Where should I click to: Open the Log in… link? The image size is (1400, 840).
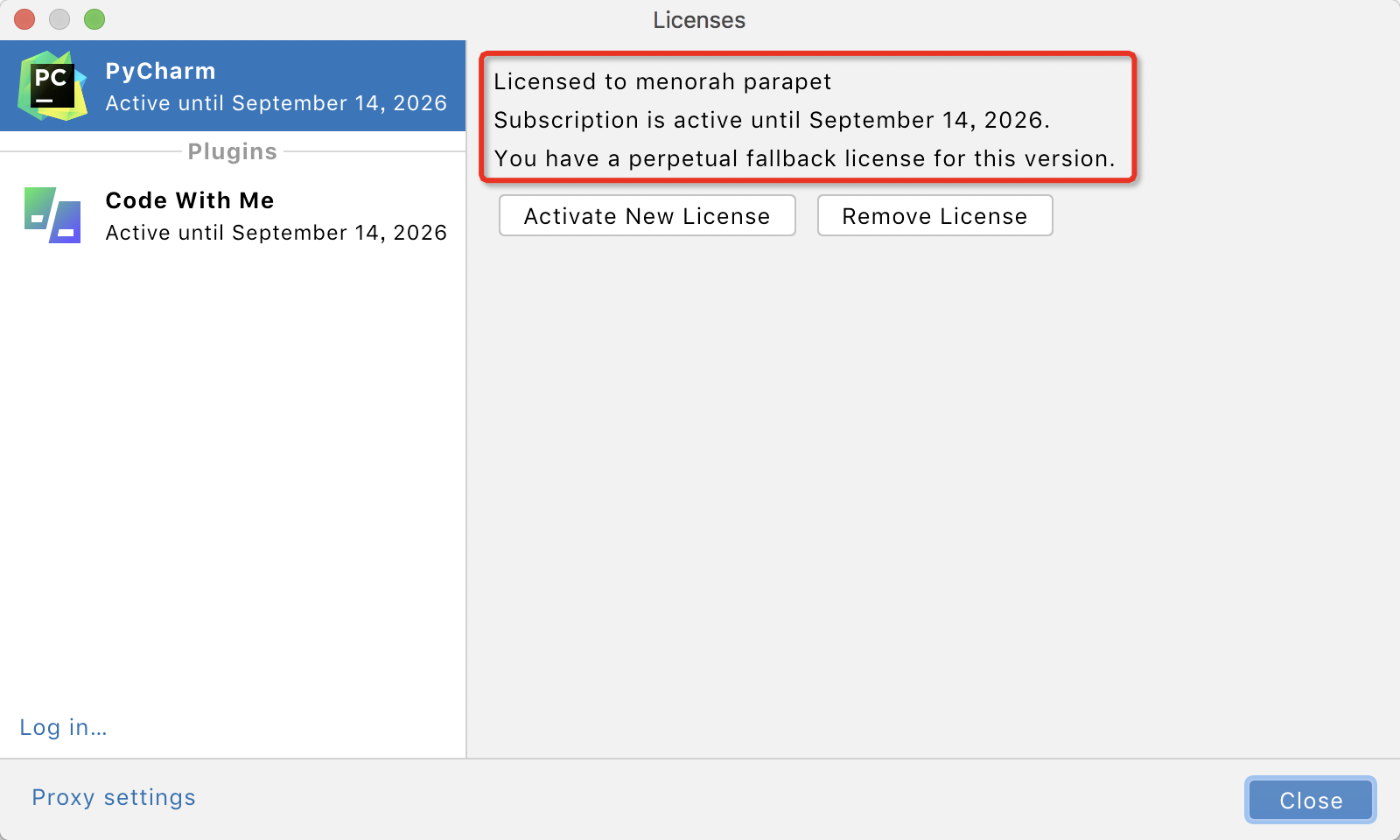click(63, 727)
